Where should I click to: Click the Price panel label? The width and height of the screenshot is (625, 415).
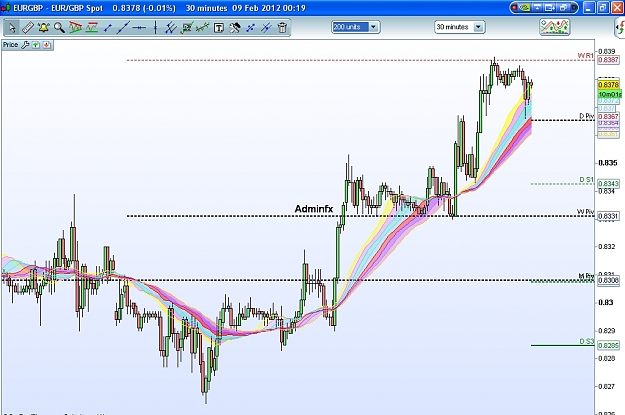10,45
